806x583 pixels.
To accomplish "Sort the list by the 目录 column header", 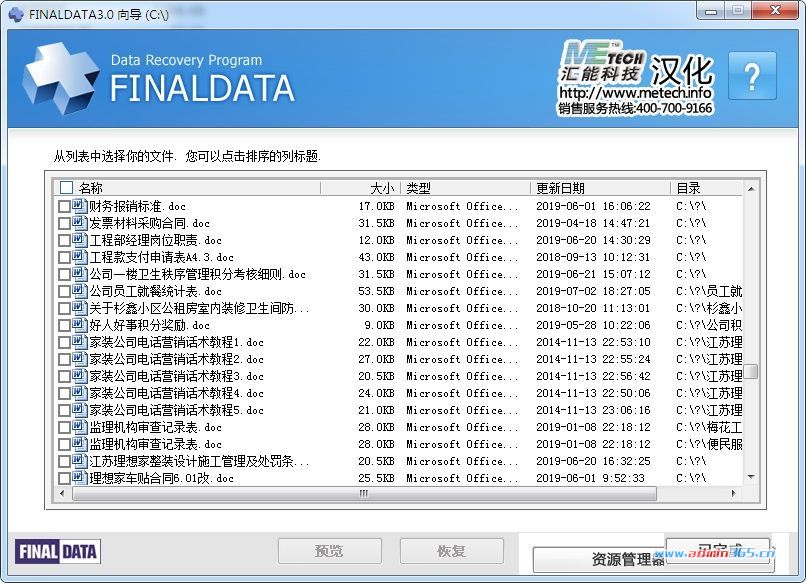I will click(x=707, y=188).
